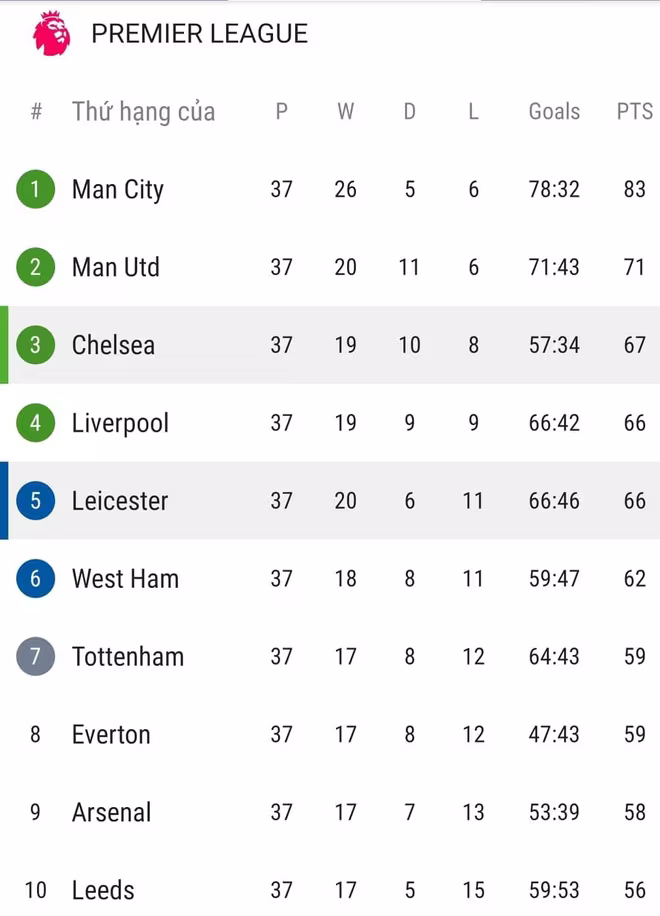Image resolution: width=660 pixels, height=916 pixels.
Task: Click West Ham's dark blue rank circle
Action: click(x=35, y=579)
